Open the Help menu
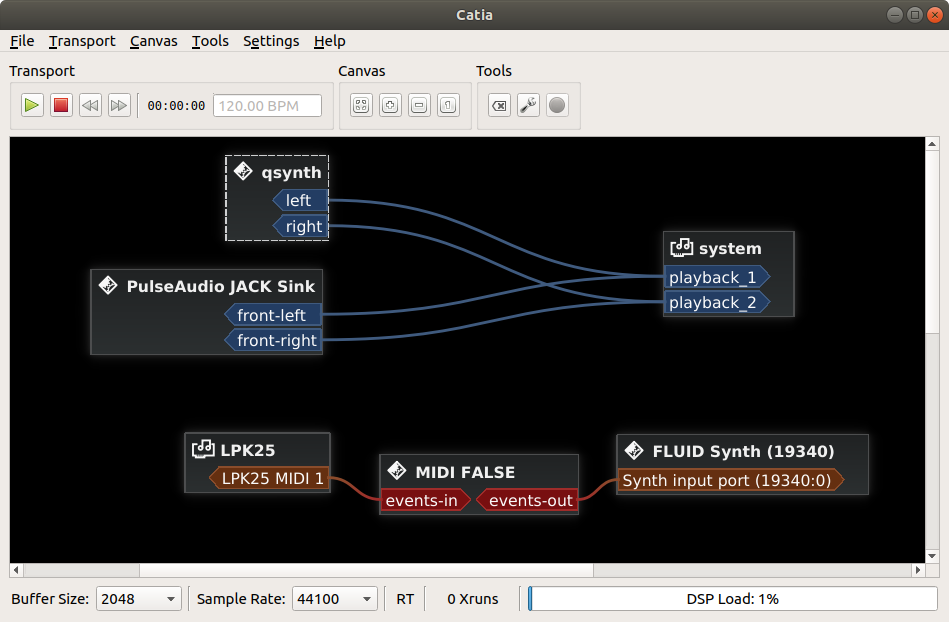The width and height of the screenshot is (949, 622). (x=329, y=41)
